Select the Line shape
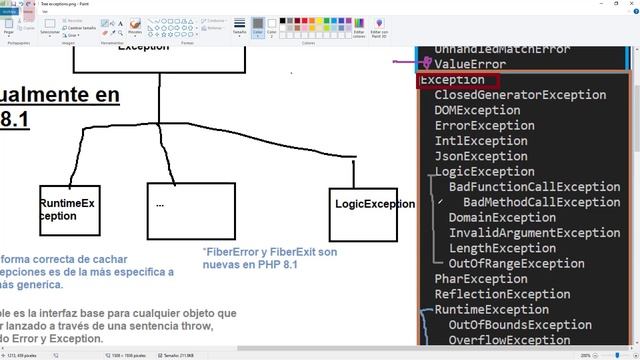This screenshot has height=360, width=640. point(151,21)
